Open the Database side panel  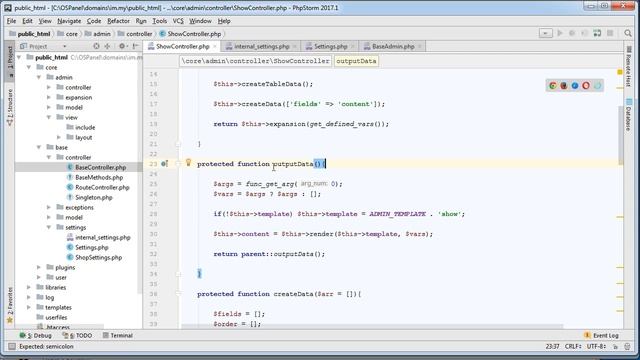click(629, 114)
